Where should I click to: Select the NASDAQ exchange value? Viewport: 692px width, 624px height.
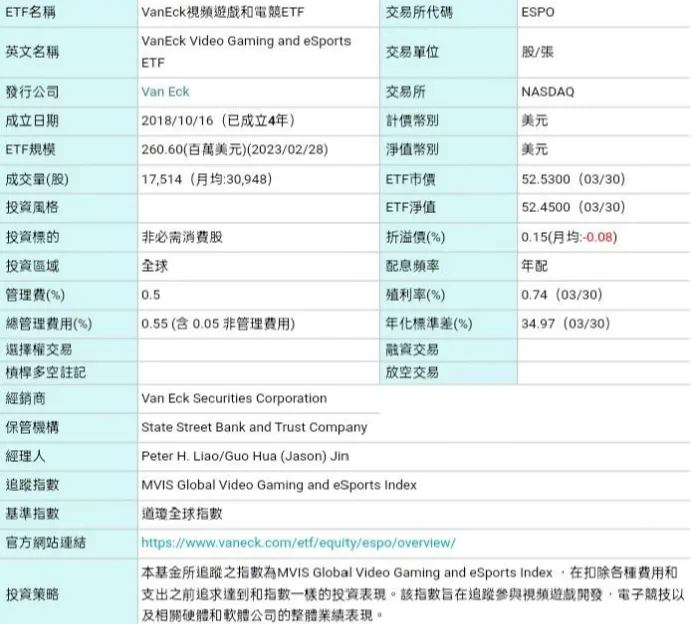(x=548, y=92)
